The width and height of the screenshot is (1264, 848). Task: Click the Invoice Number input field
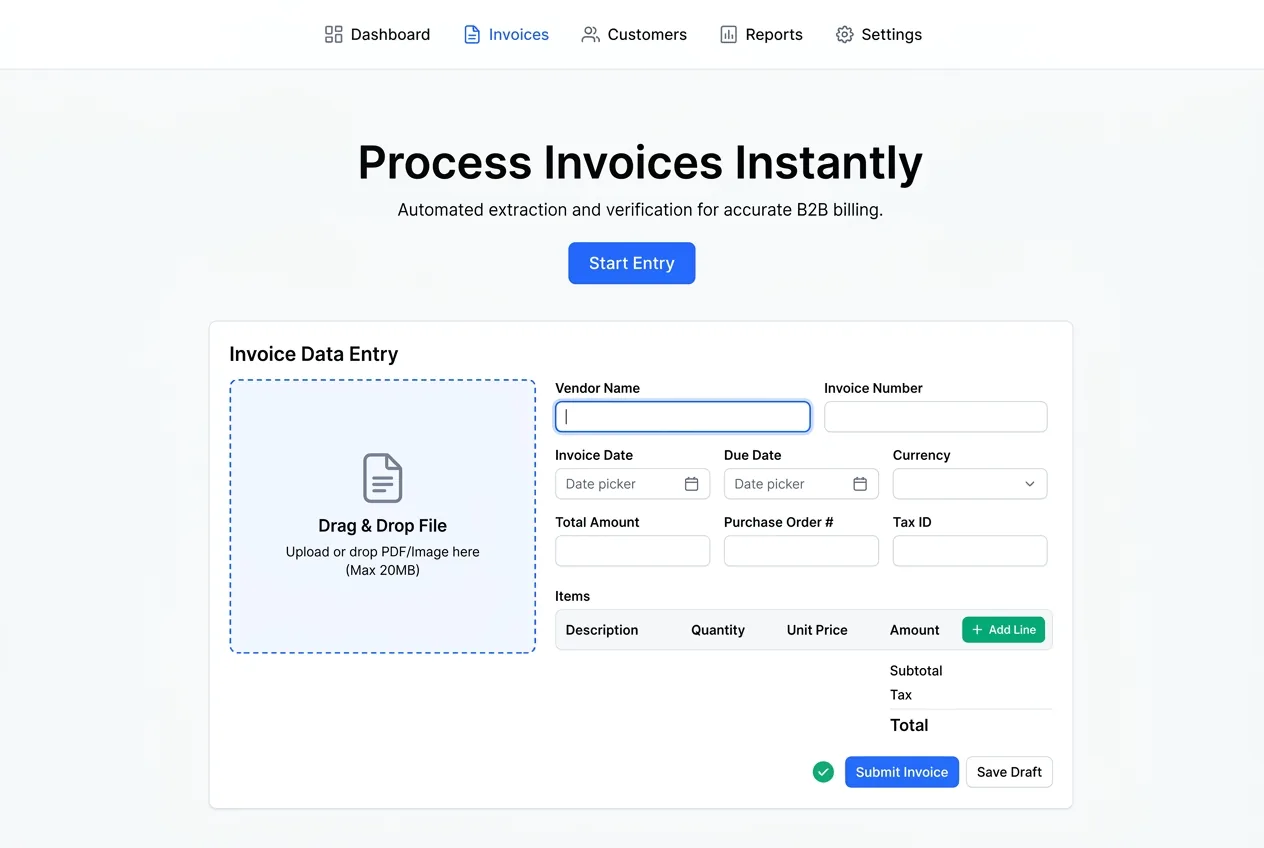click(x=935, y=416)
